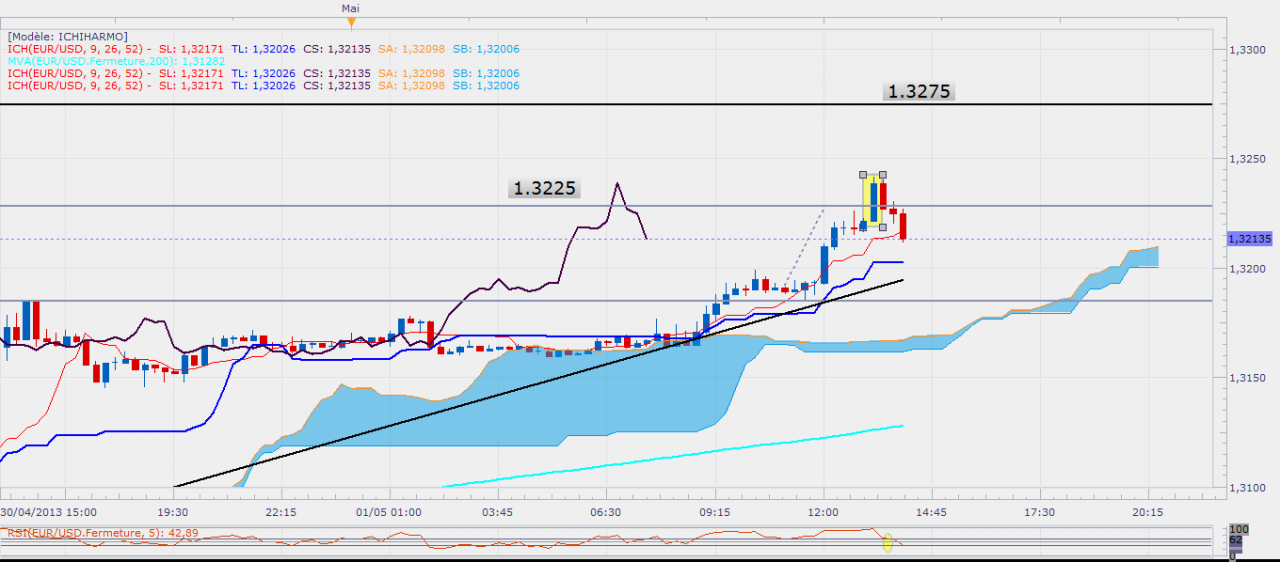1280x562 pixels.
Task: Select the yellow ellipse in RSI panel
Action: point(887,543)
